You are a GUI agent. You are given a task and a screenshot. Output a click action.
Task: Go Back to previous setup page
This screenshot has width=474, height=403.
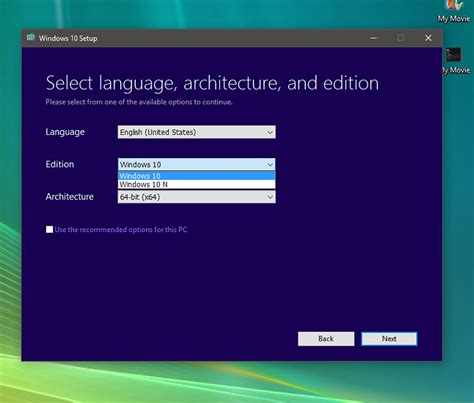pos(326,339)
